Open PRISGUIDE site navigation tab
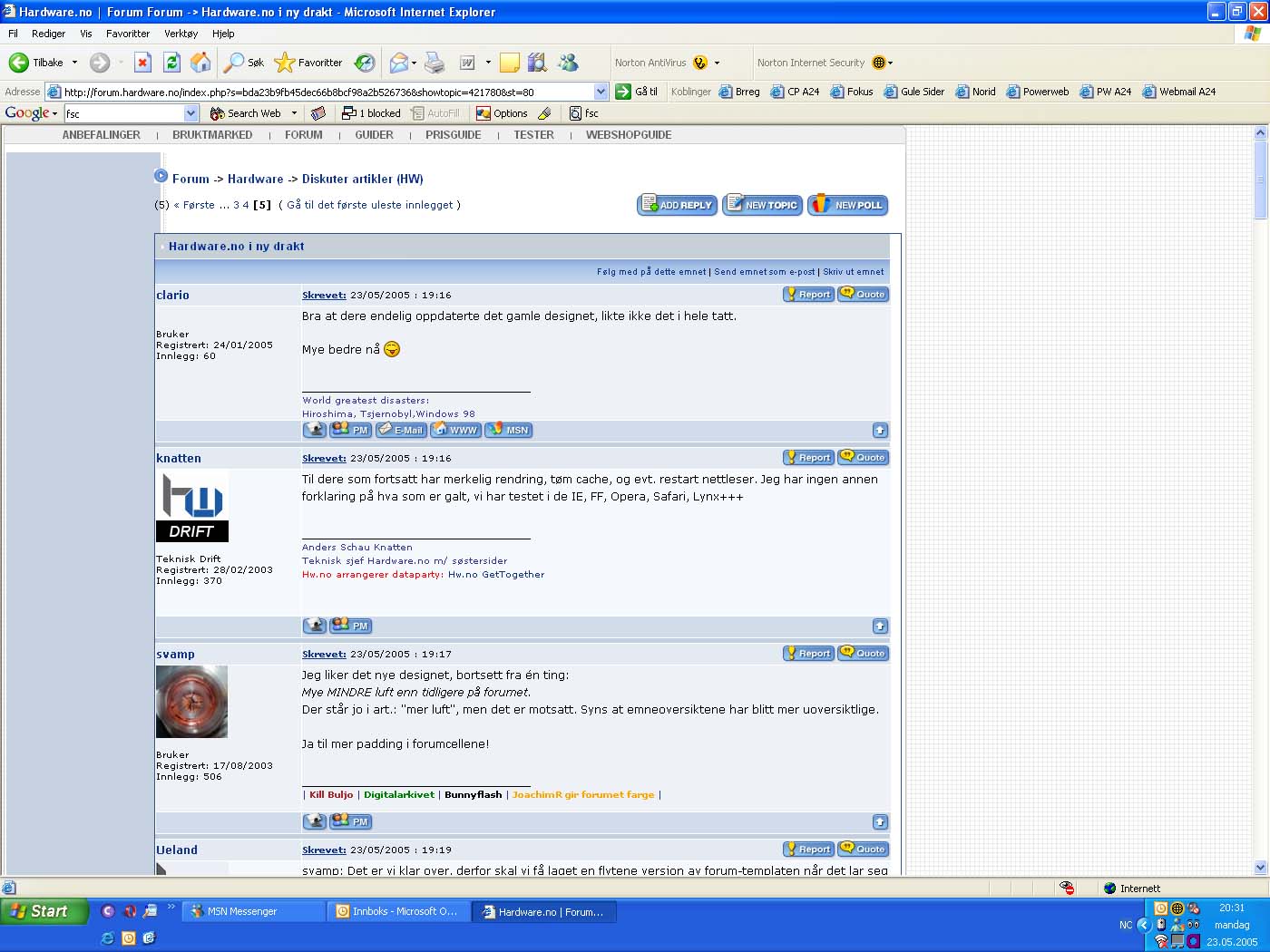Viewport: 1270px width, 952px height. click(x=453, y=134)
